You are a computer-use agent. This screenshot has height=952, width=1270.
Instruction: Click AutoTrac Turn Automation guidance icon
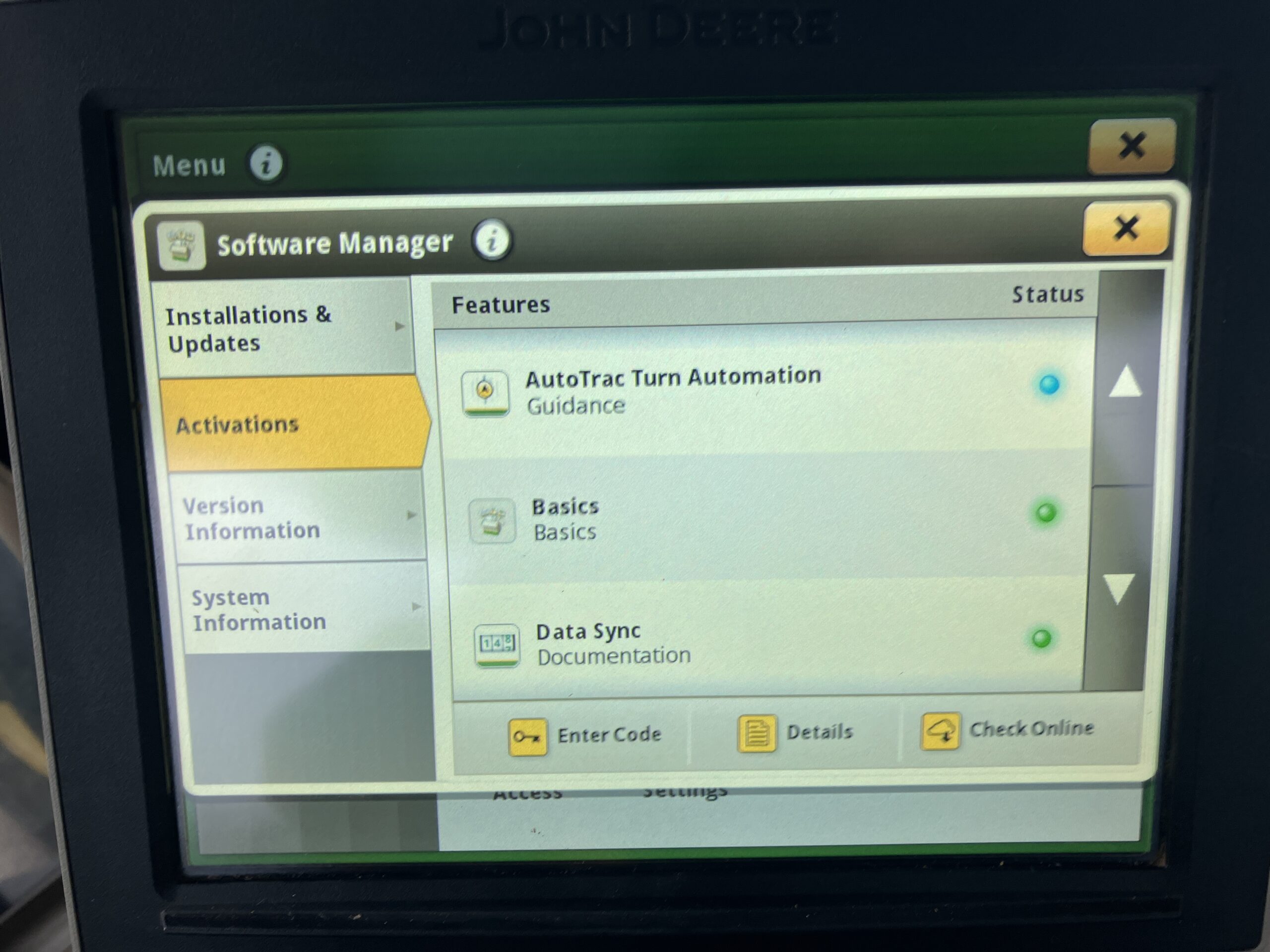click(485, 393)
